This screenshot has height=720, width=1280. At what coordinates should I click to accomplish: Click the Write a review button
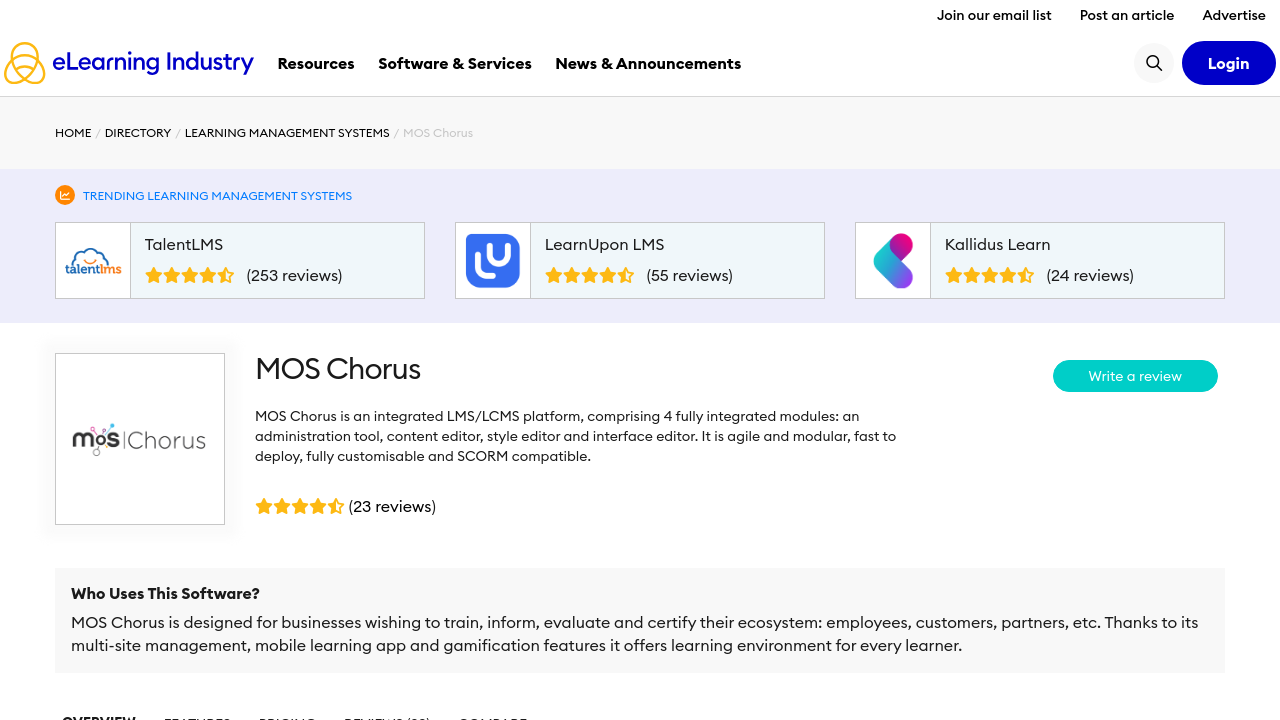(x=1135, y=376)
